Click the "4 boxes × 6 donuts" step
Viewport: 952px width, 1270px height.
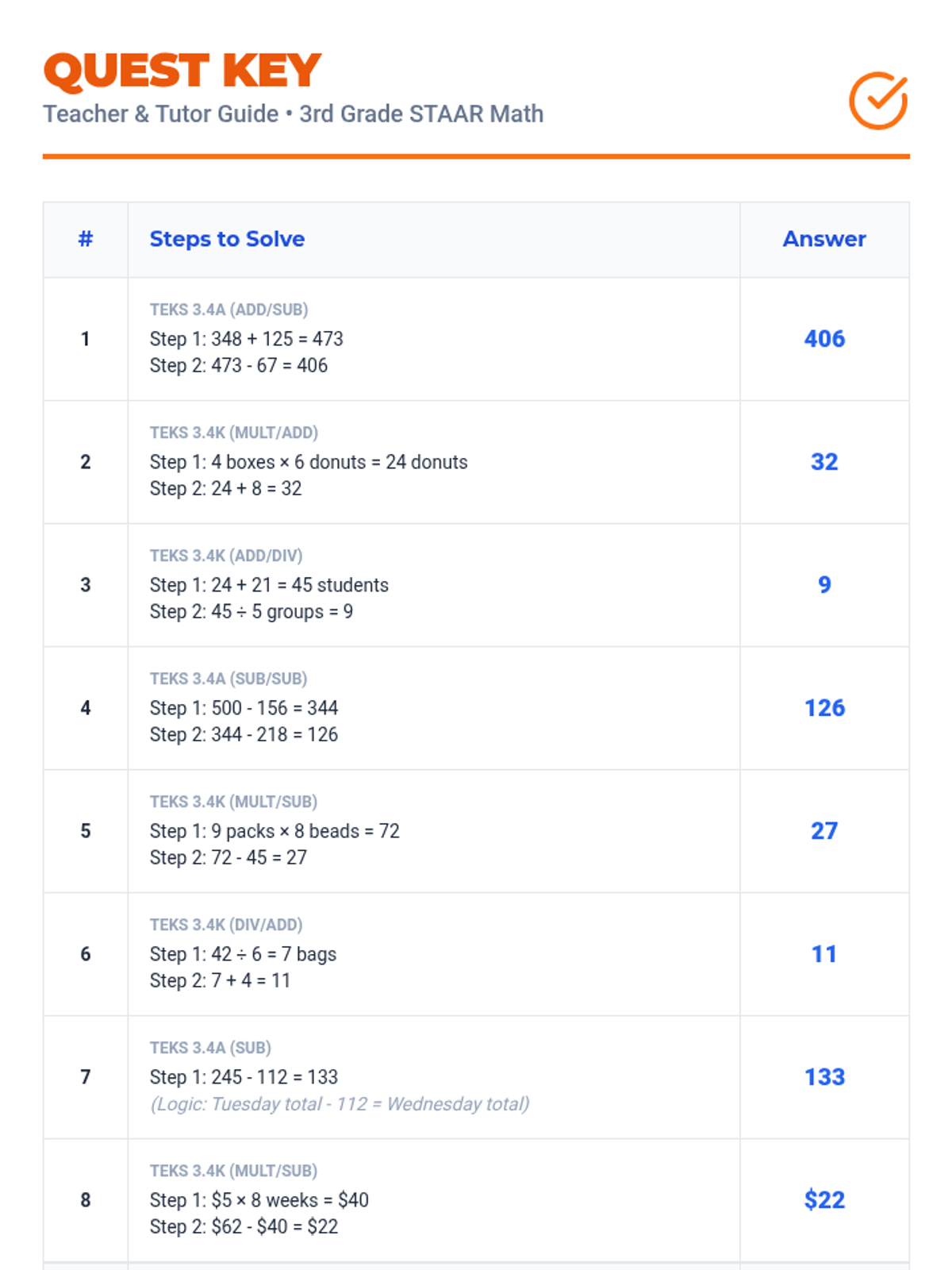pos(309,462)
